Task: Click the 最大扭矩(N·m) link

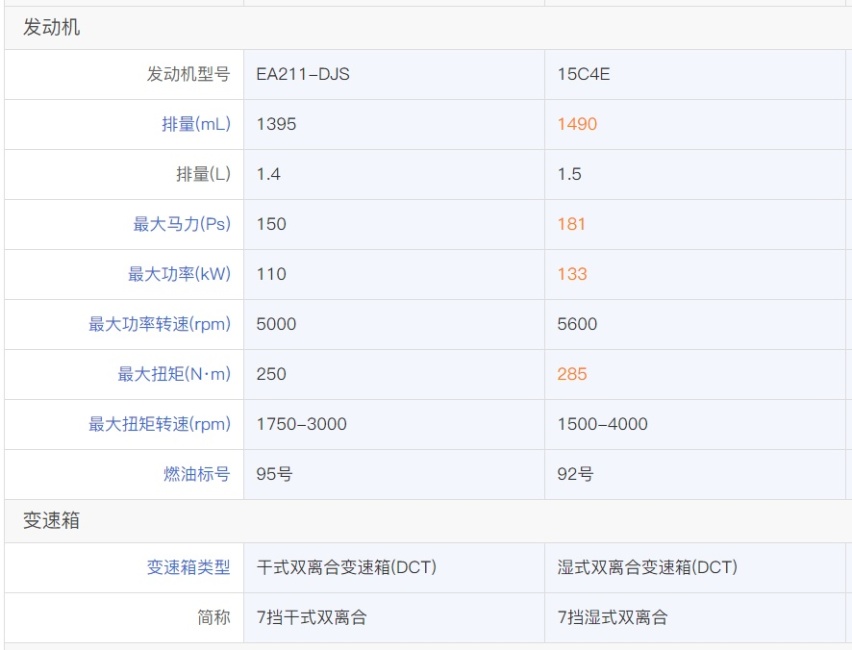Action: point(174,374)
